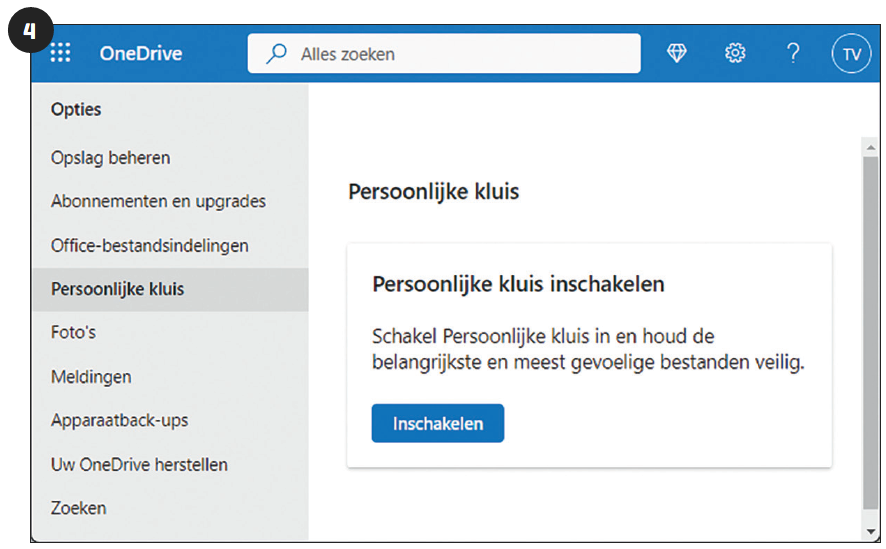Focus the Alles zoeken search field
886x549 pixels.
click(444, 54)
